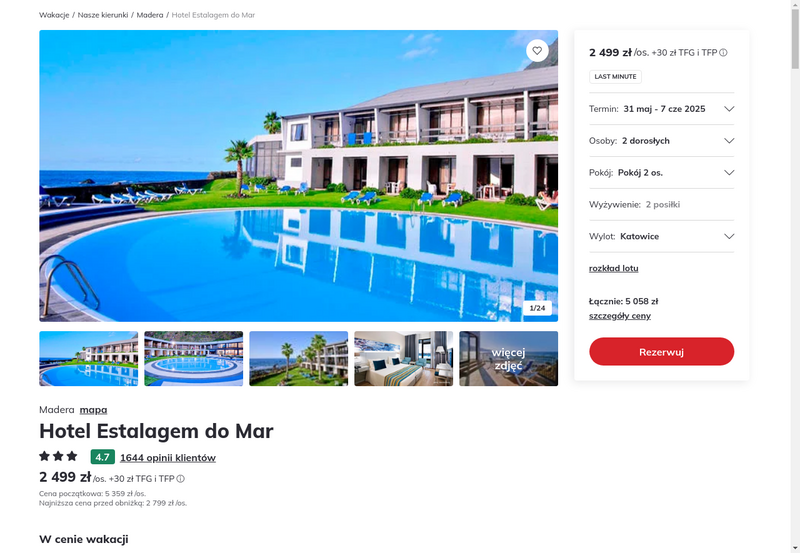
Task: Add hotel to favorites with heart icon
Action: [x=537, y=51]
